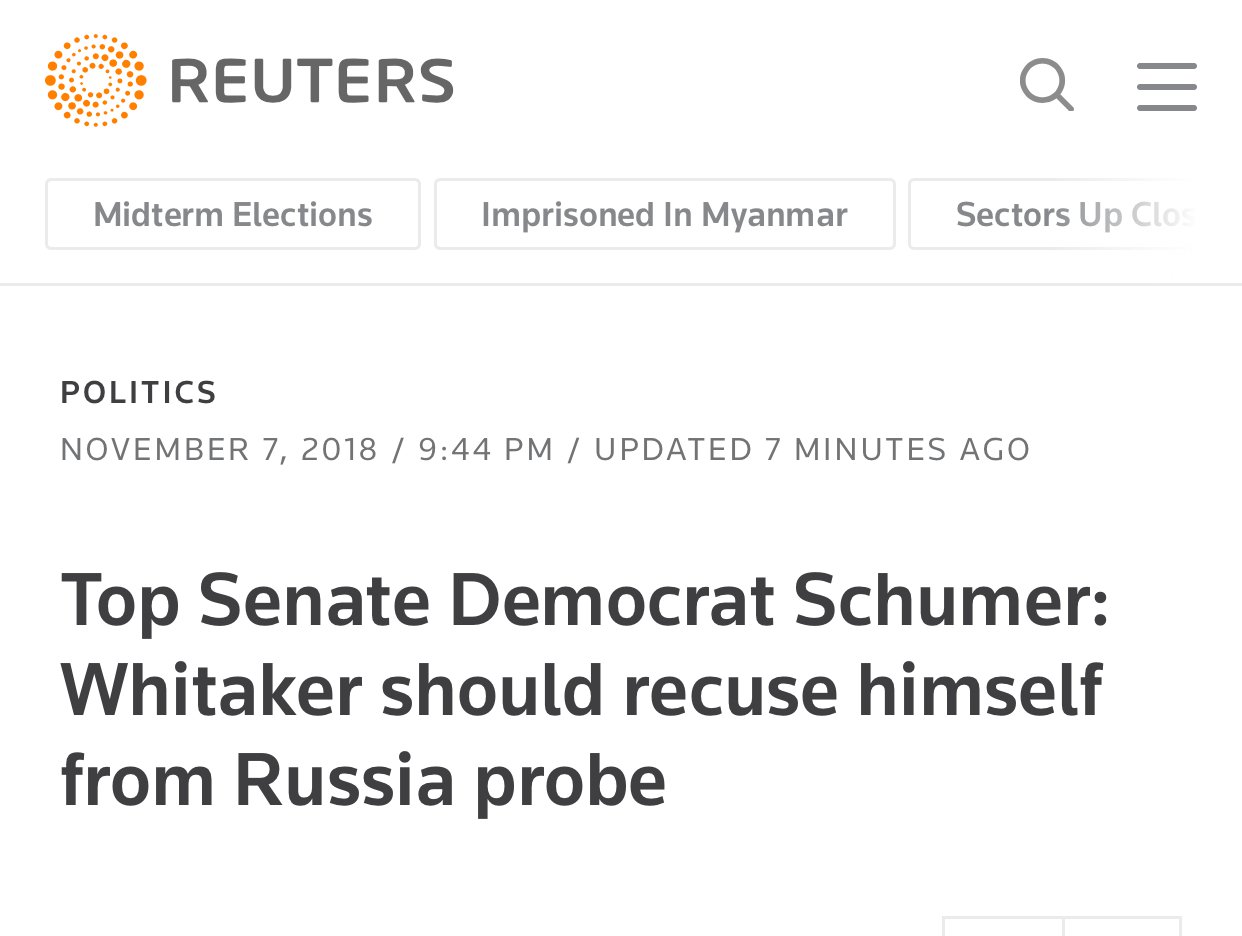Select the Midterm Elections tab
Screen dimensions: 1242x936
tap(233, 214)
